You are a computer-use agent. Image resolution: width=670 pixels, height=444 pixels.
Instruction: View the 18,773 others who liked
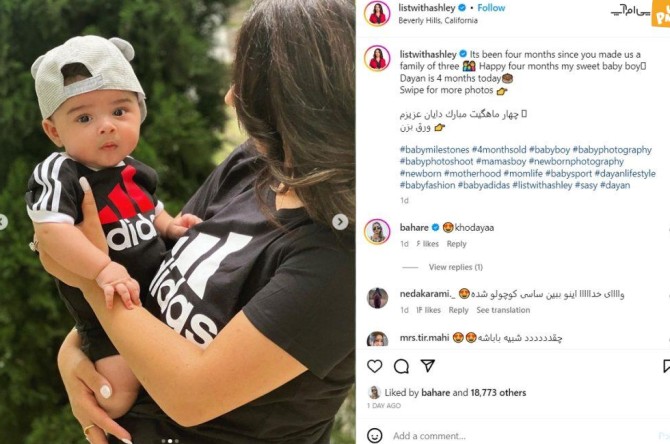[x=498, y=392]
